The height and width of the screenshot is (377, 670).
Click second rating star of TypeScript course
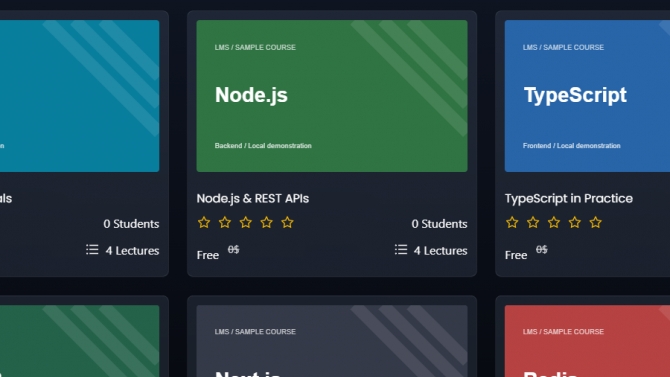pos(533,222)
